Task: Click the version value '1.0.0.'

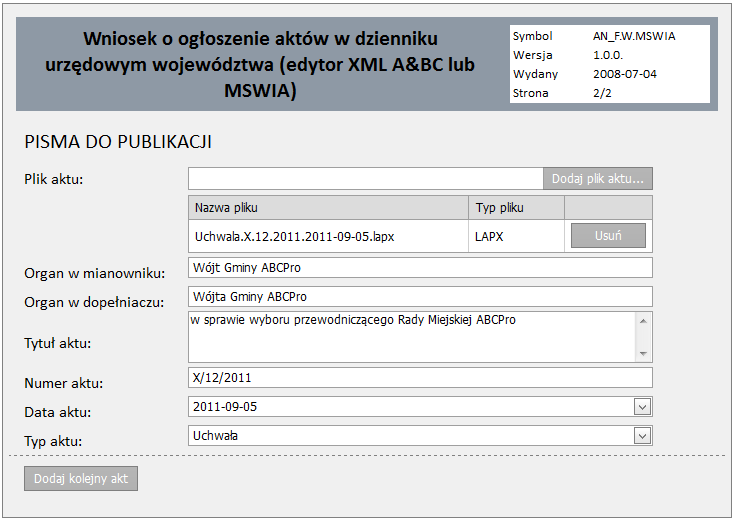Action: [x=608, y=55]
